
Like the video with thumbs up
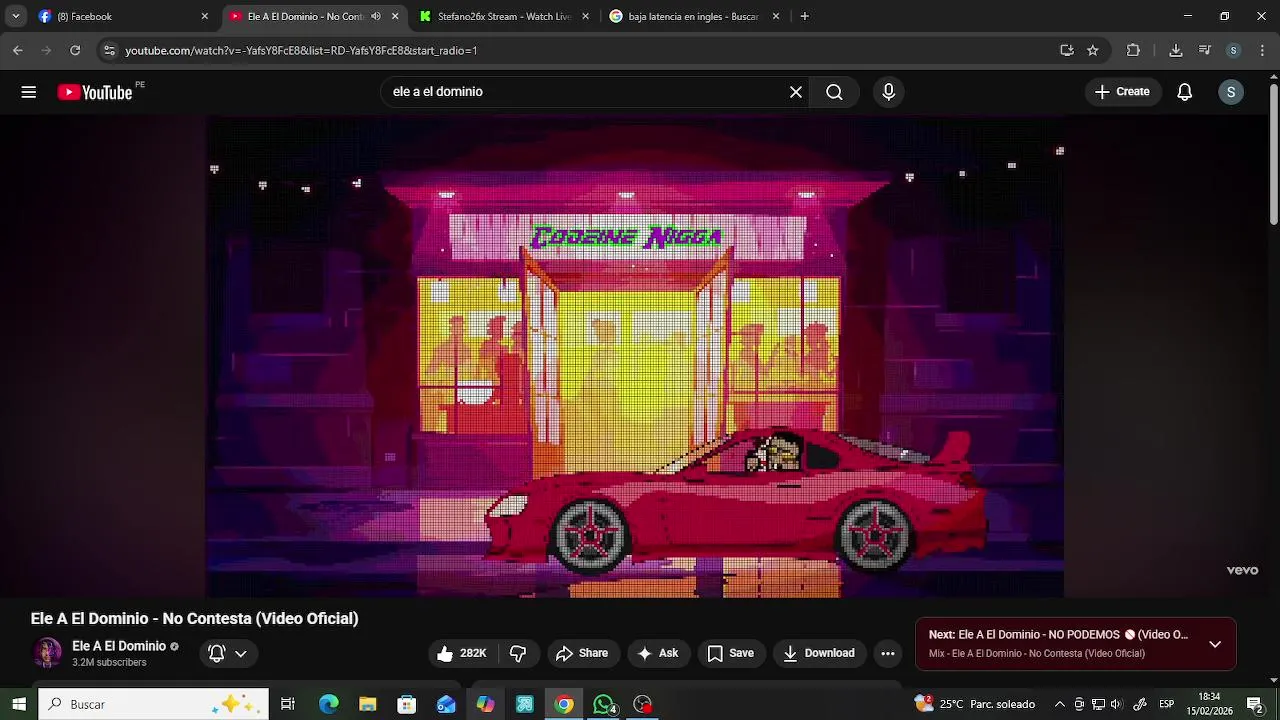click(x=461, y=653)
